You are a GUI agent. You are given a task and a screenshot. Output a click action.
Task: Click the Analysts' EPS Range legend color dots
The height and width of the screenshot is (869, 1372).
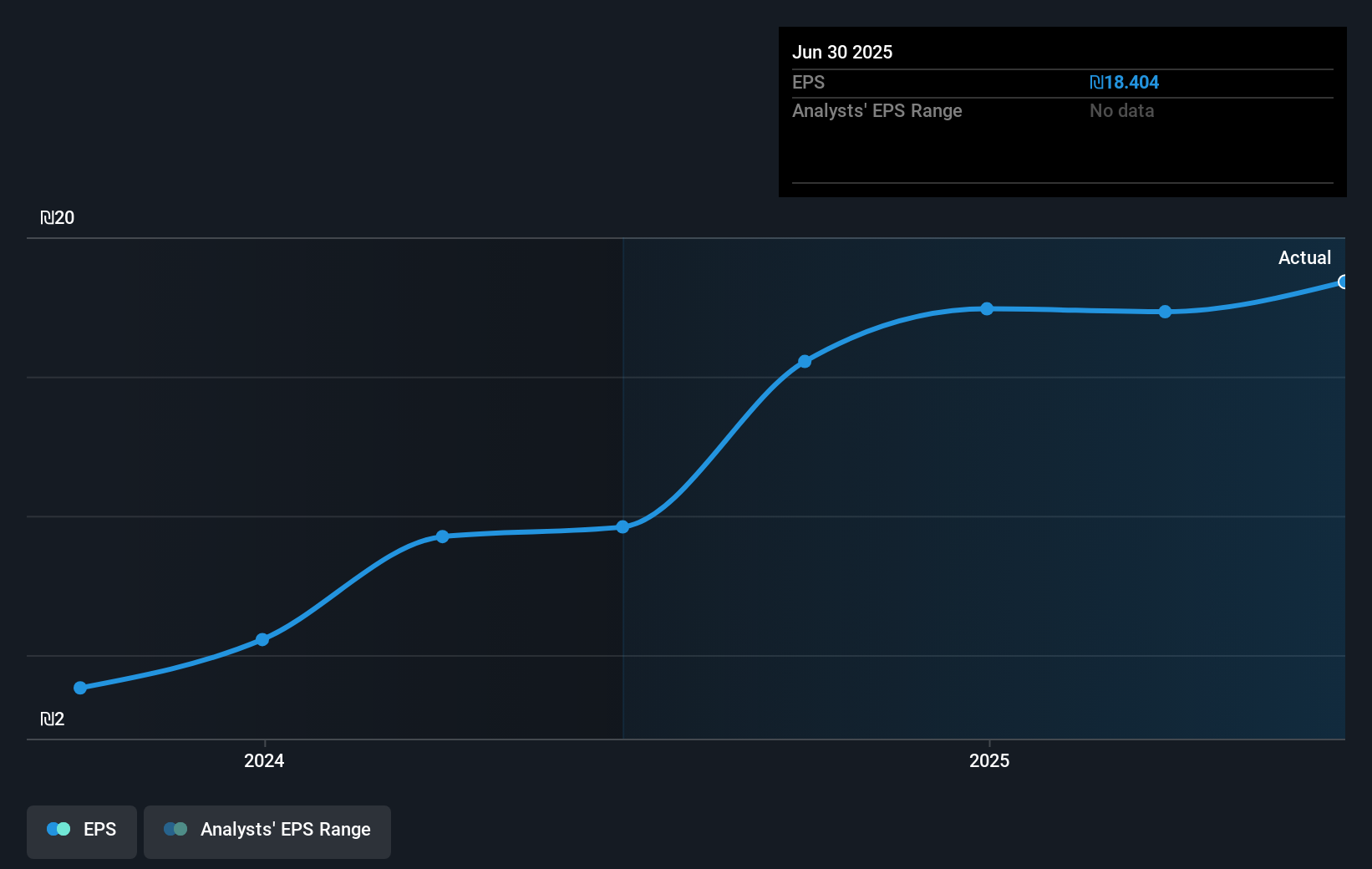(175, 829)
